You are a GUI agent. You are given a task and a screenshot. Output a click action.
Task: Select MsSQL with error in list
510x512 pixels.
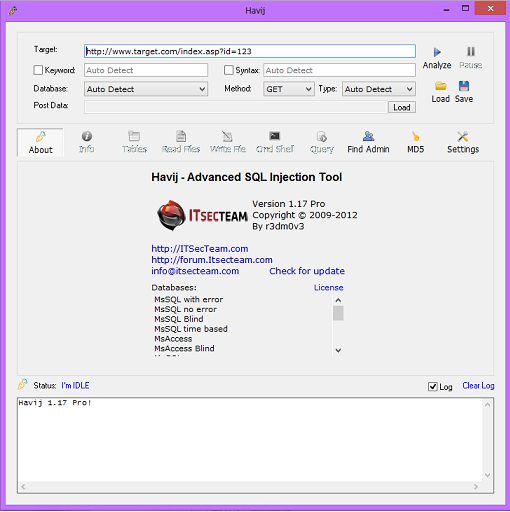(189, 299)
